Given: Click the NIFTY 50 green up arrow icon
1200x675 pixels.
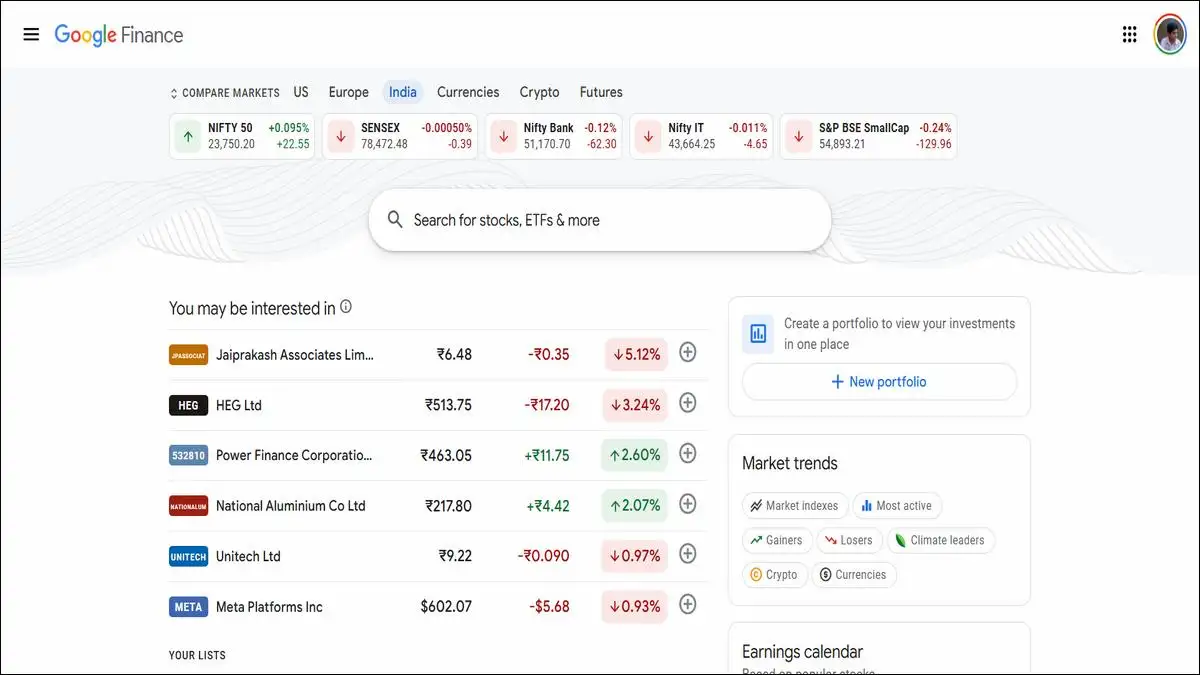Looking at the screenshot, I should pos(188,136).
